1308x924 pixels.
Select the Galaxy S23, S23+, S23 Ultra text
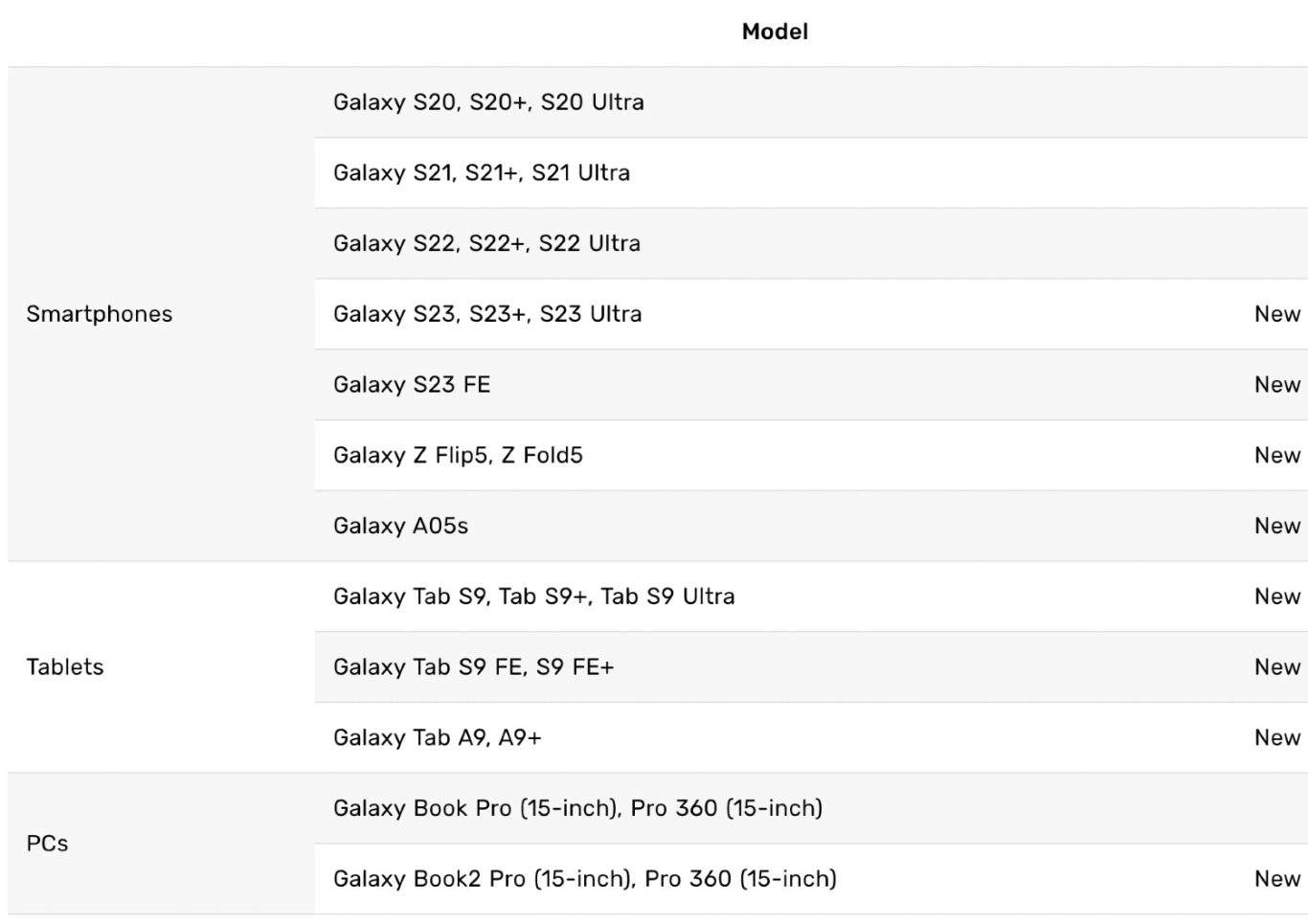[487, 314]
